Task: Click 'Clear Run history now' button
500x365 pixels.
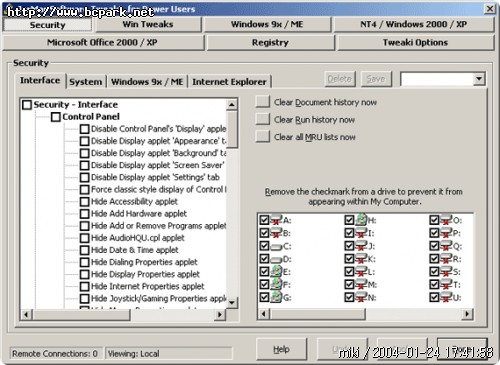Action: [263, 119]
